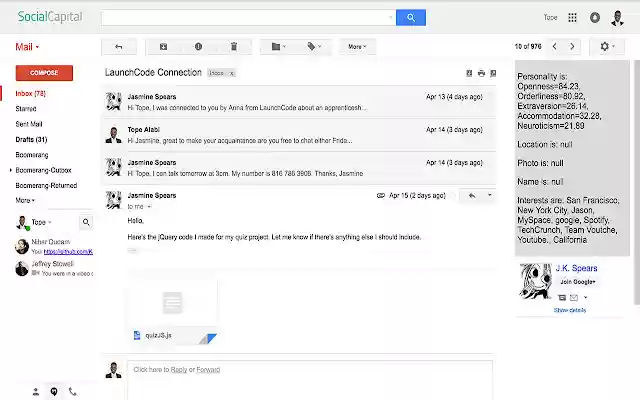Open the Mail dropdown
Image resolution: width=640 pixels, height=400 pixels.
(x=27, y=47)
